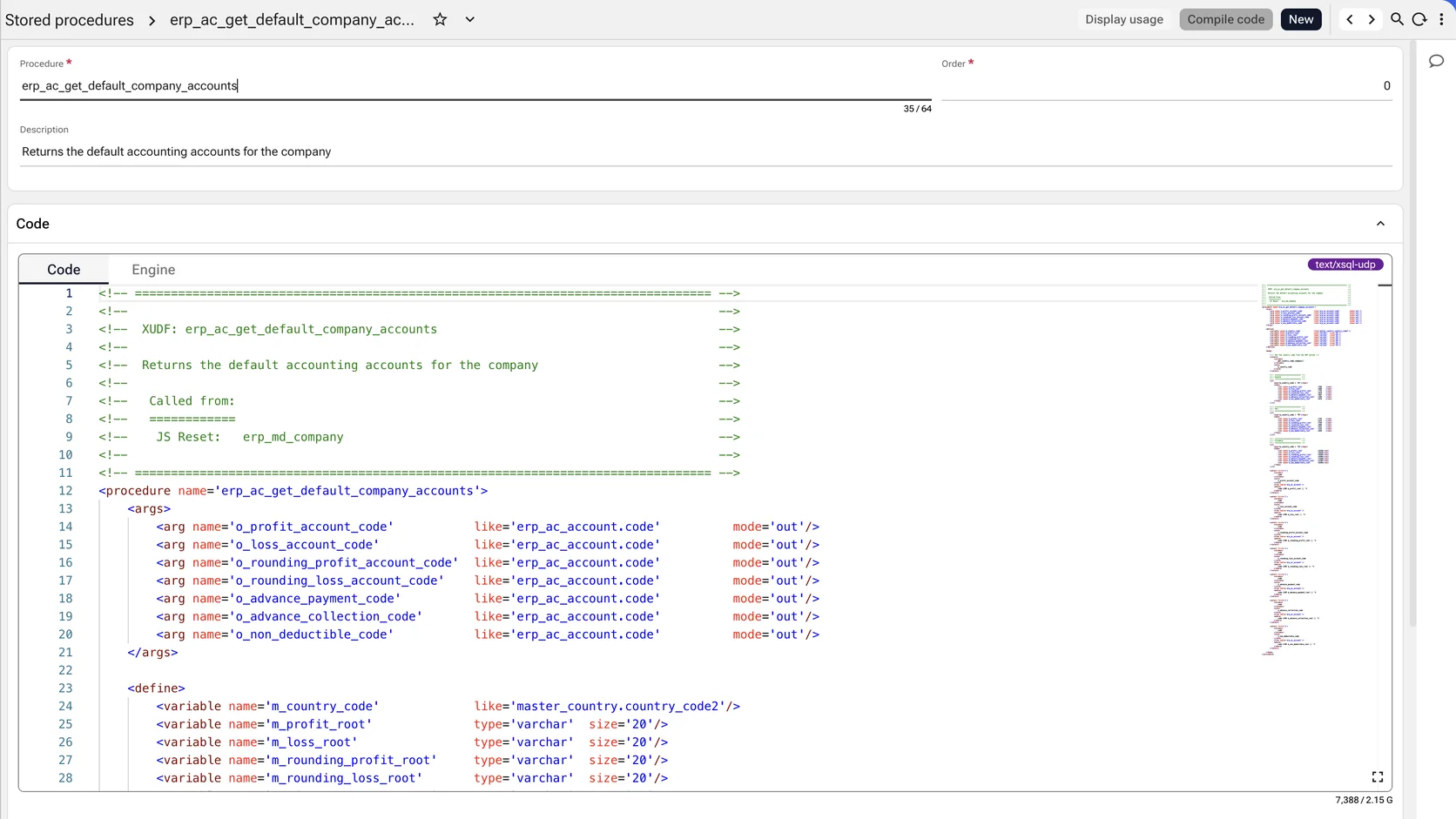Viewport: 1456px width, 819px height.
Task: Click 'o_advance_collection_code' argument text
Action: click(326, 616)
